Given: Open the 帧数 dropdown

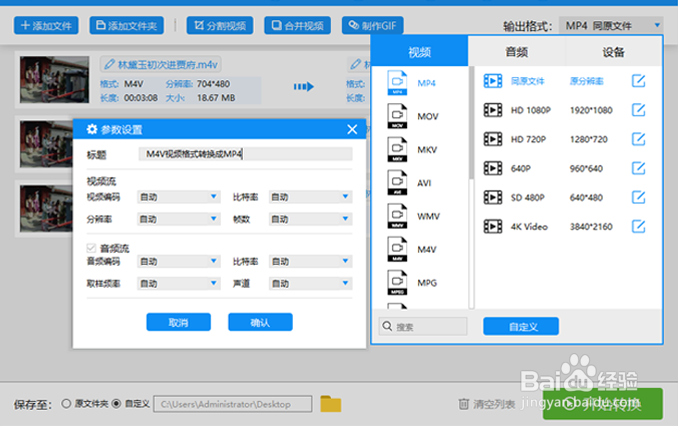Looking at the screenshot, I should click(x=310, y=219).
